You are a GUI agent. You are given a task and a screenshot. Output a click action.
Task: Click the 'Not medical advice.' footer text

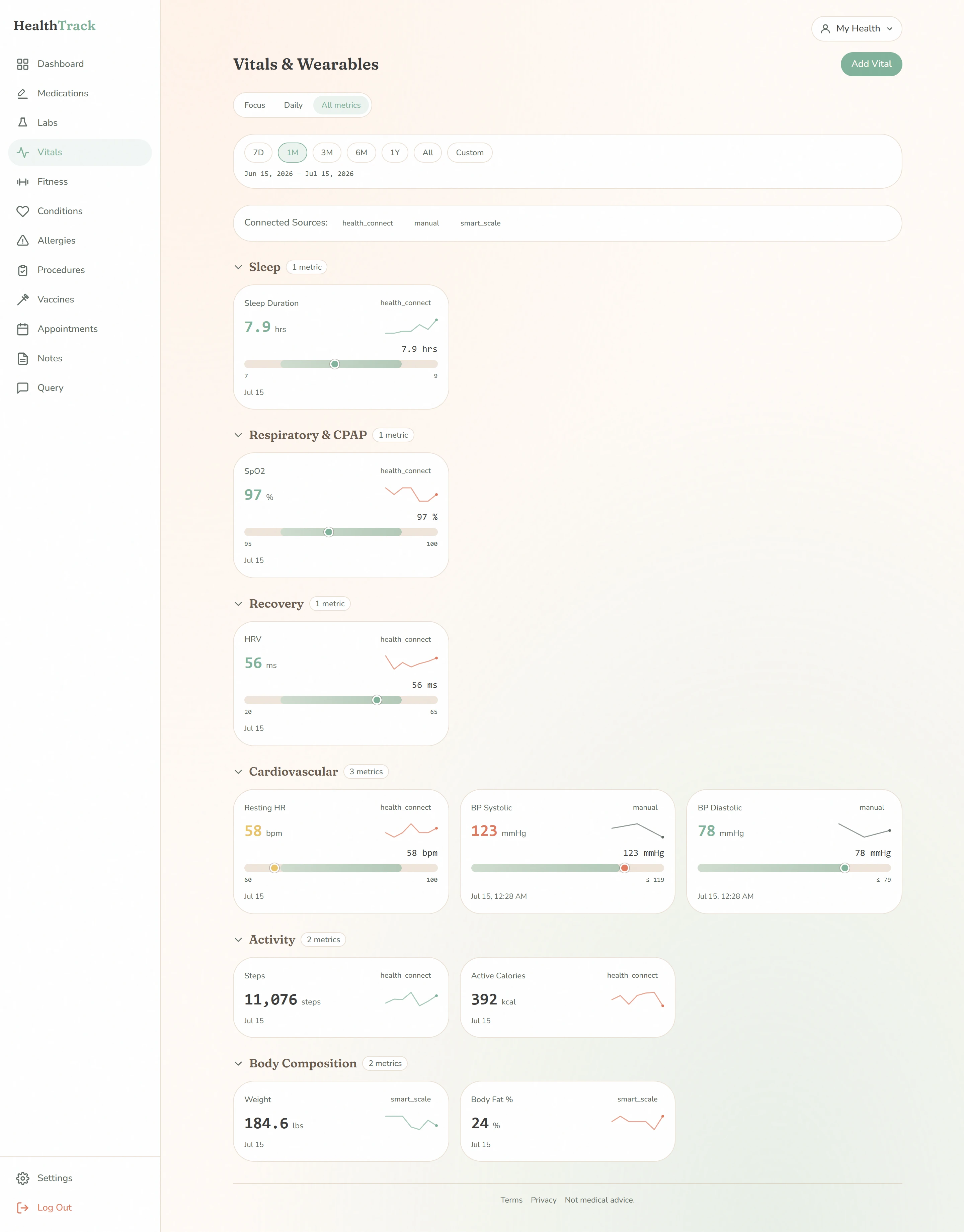[x=599, y=1200]
